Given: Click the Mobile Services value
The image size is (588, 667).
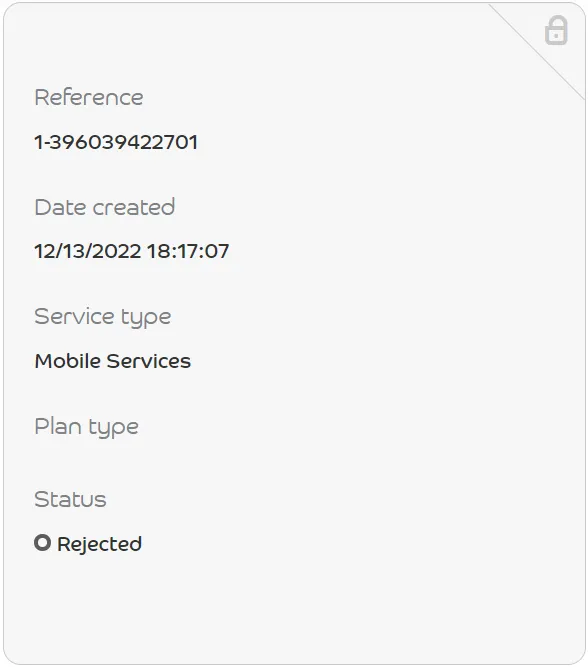Looking at the screenshot, I should pos(113,361).
